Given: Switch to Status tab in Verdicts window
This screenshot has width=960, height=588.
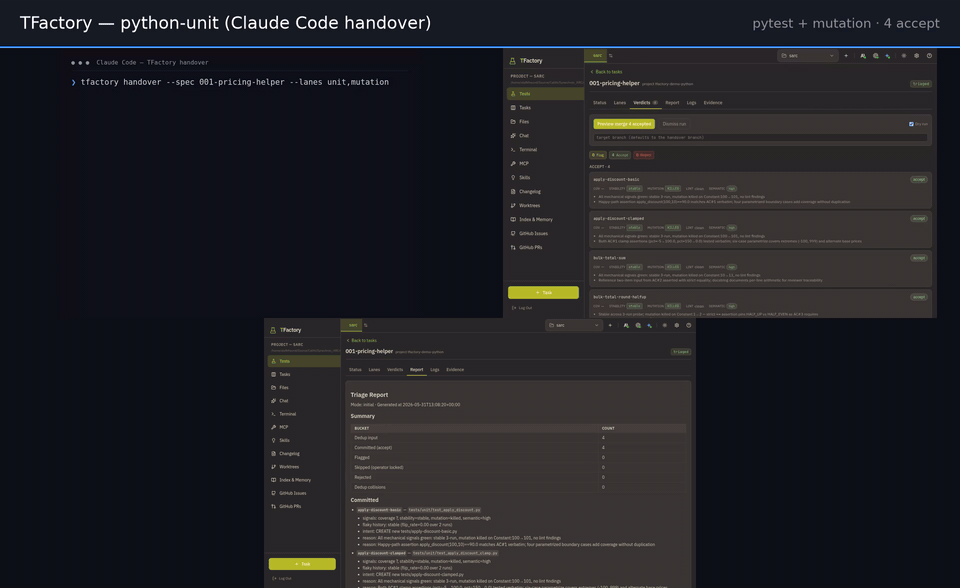Looking at the screenshot, I should coord(599,103).
